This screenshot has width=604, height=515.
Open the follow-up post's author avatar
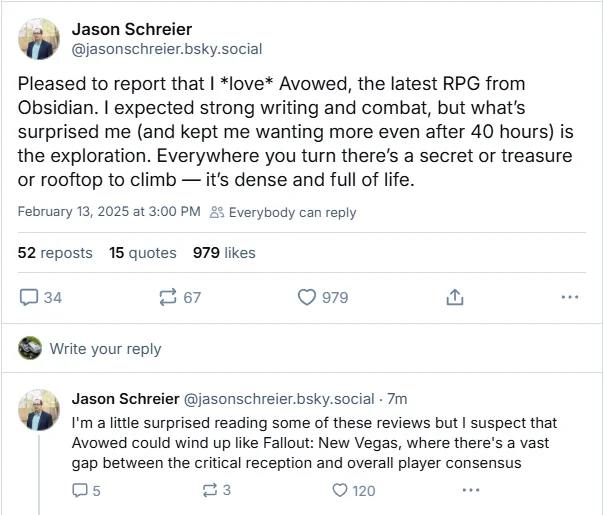tap(38, 409)
